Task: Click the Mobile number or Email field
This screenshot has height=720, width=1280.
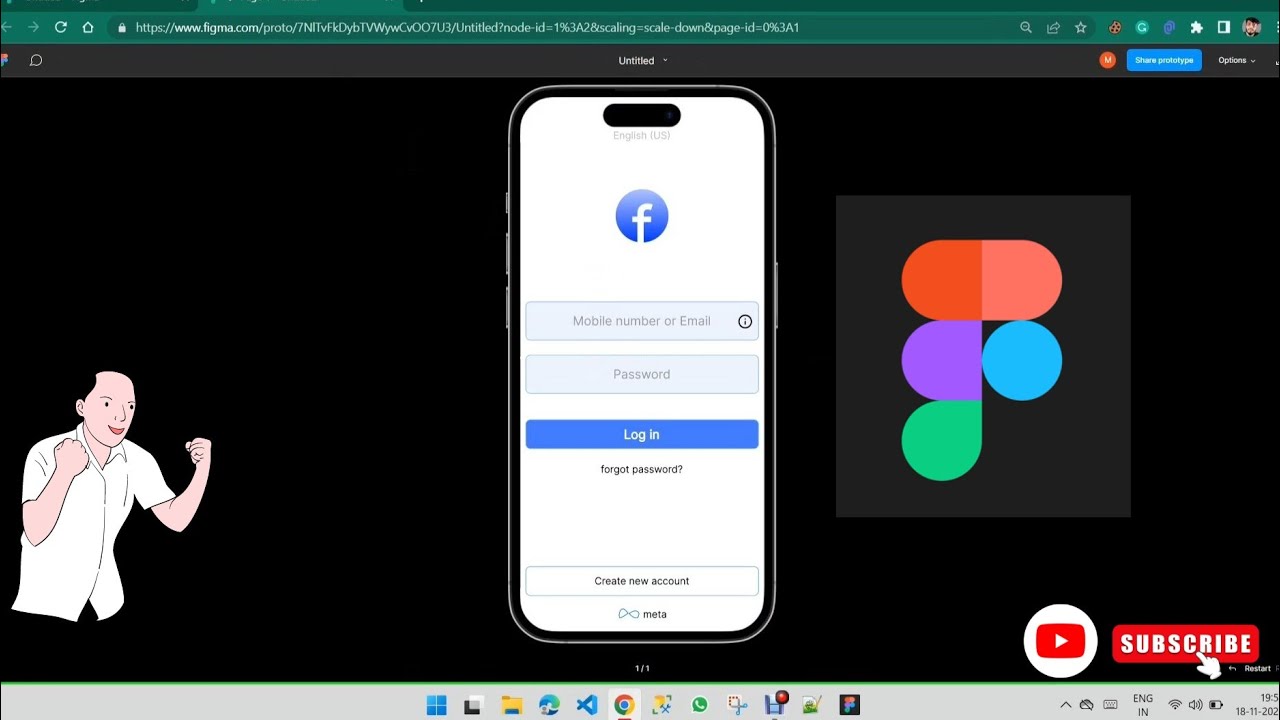Action: (642, 321)
